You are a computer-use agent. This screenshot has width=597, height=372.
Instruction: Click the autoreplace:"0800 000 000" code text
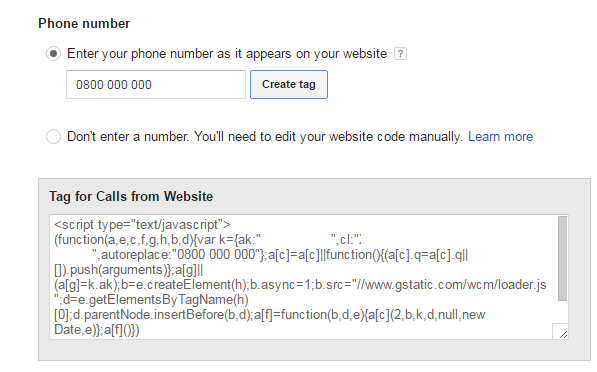pos(180,255)
